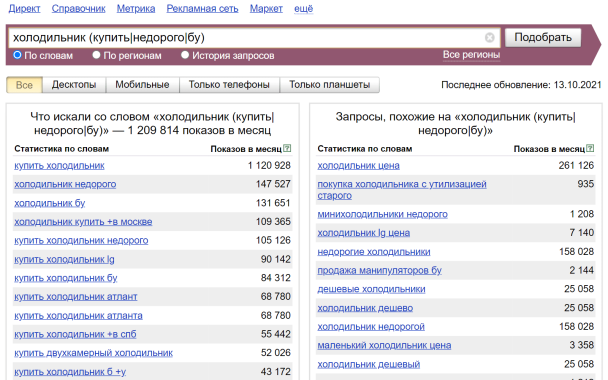Open the 'Метрика' link
Viewport: 608px width, 380px height.
[136, 9]
